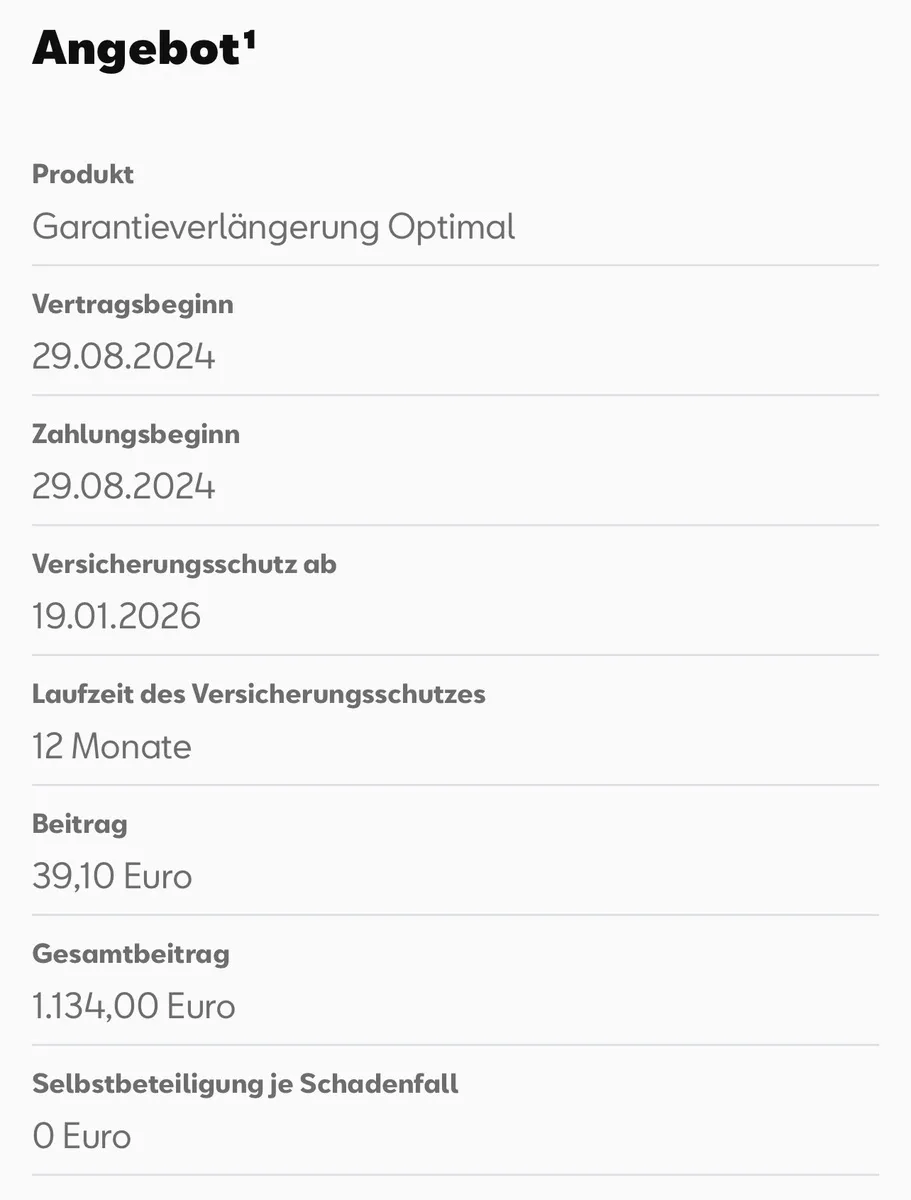Click the Selbstbeteiligung je Schadenfall label
The image size is (911, 1200).
(245, 1084)
